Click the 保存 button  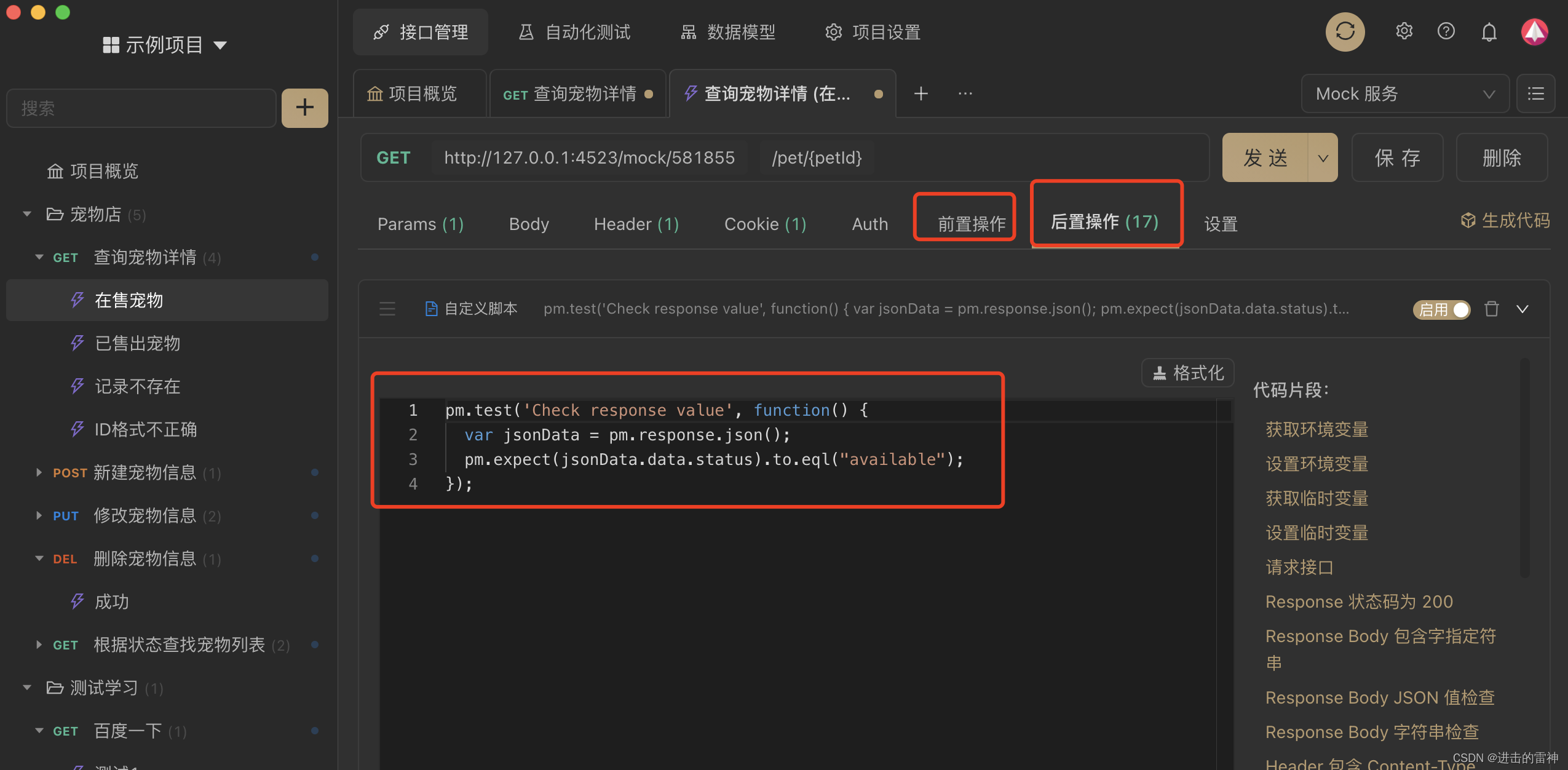(x=1397, y=158)
